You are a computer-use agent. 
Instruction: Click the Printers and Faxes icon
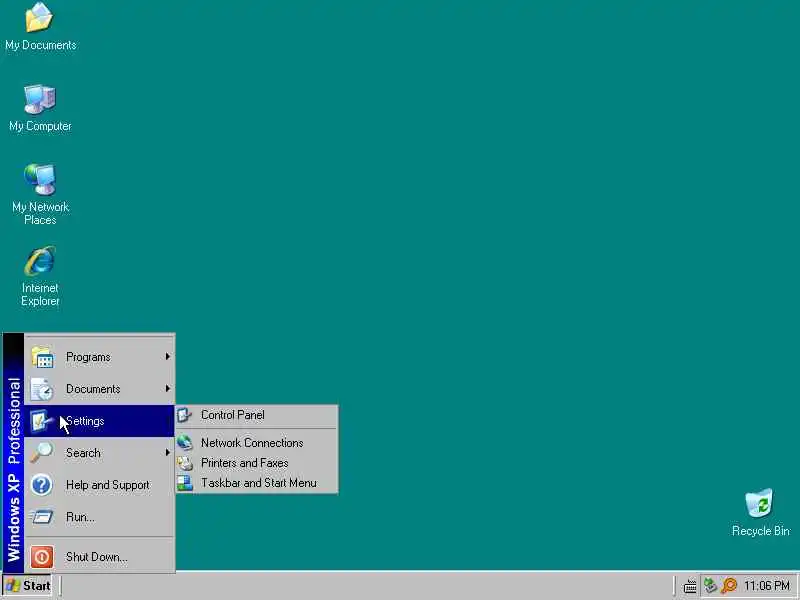pos(185,463)
